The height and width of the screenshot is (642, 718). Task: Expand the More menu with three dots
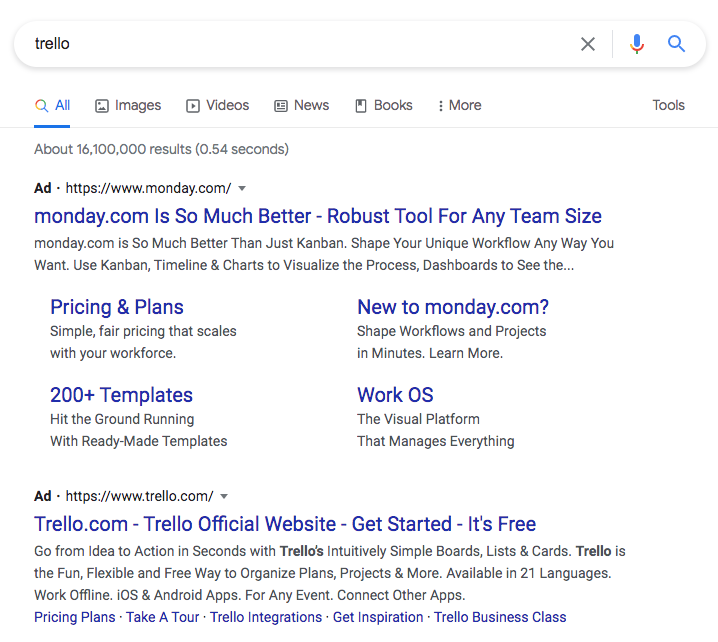pos(459,105)
